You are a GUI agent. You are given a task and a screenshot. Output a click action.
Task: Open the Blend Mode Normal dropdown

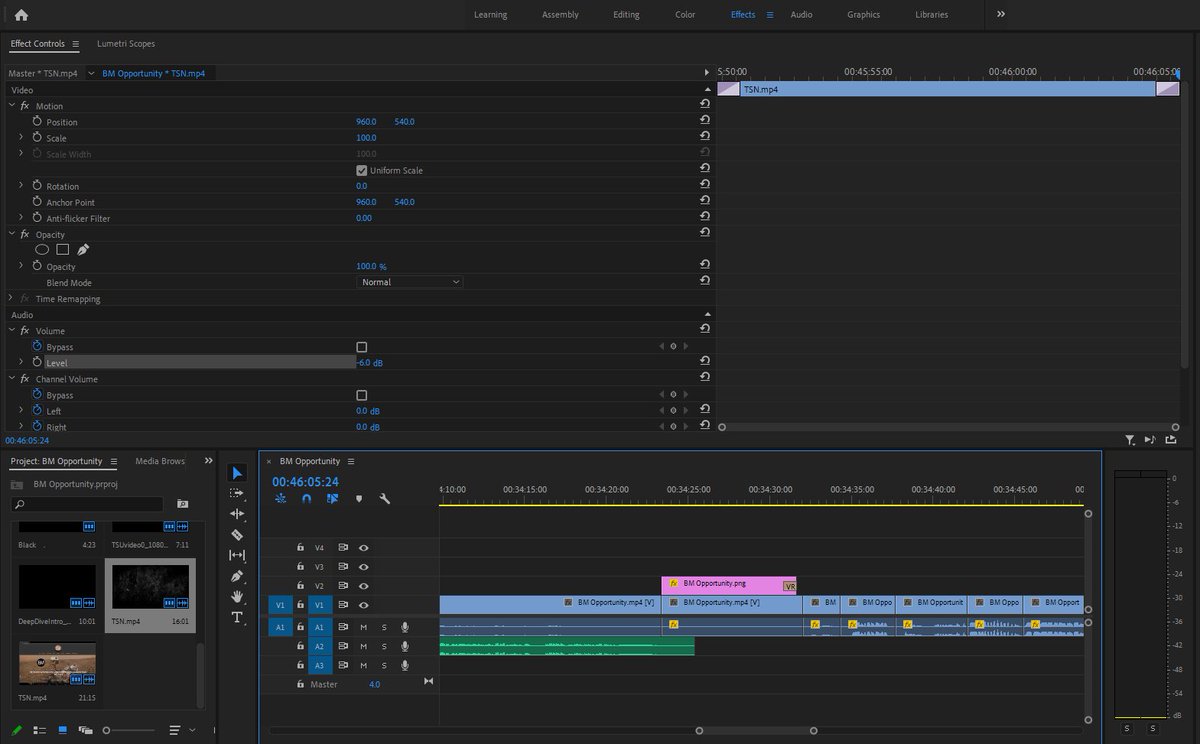point(411,282)
